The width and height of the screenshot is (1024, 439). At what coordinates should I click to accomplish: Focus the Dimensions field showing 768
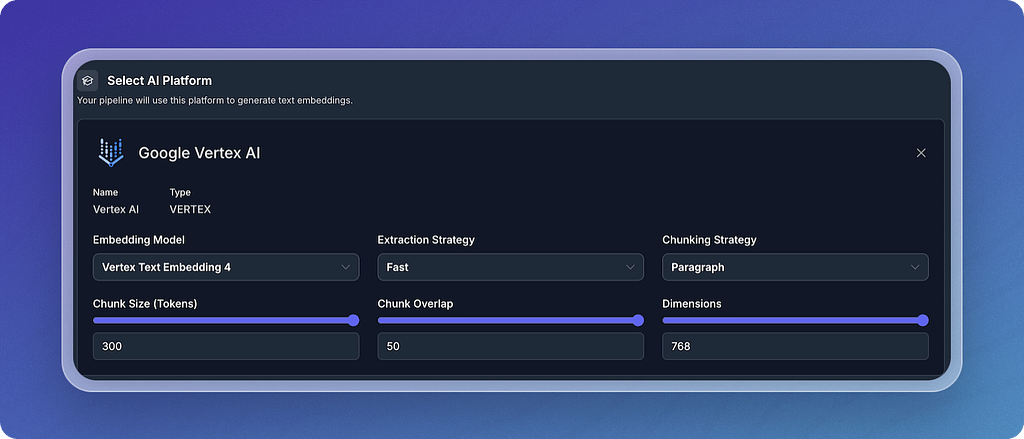(795, 346)
